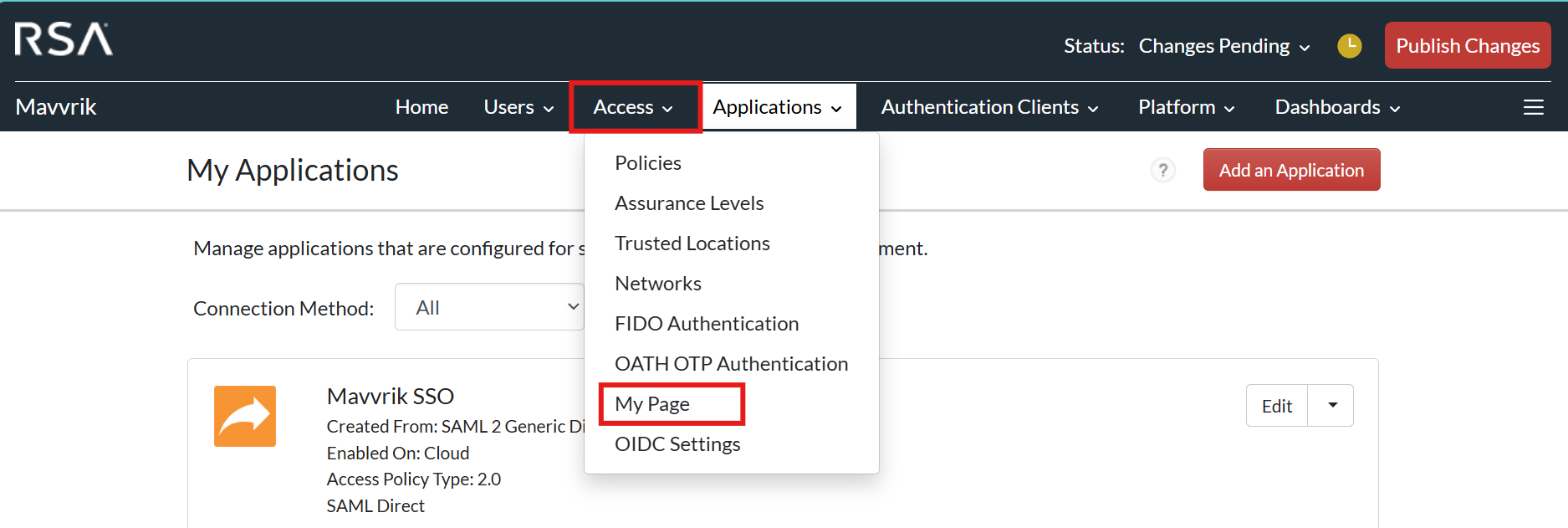The image size is (1568, 528).
Task: Expand the Dashboards menu
Action: [x=1336, y=107]
